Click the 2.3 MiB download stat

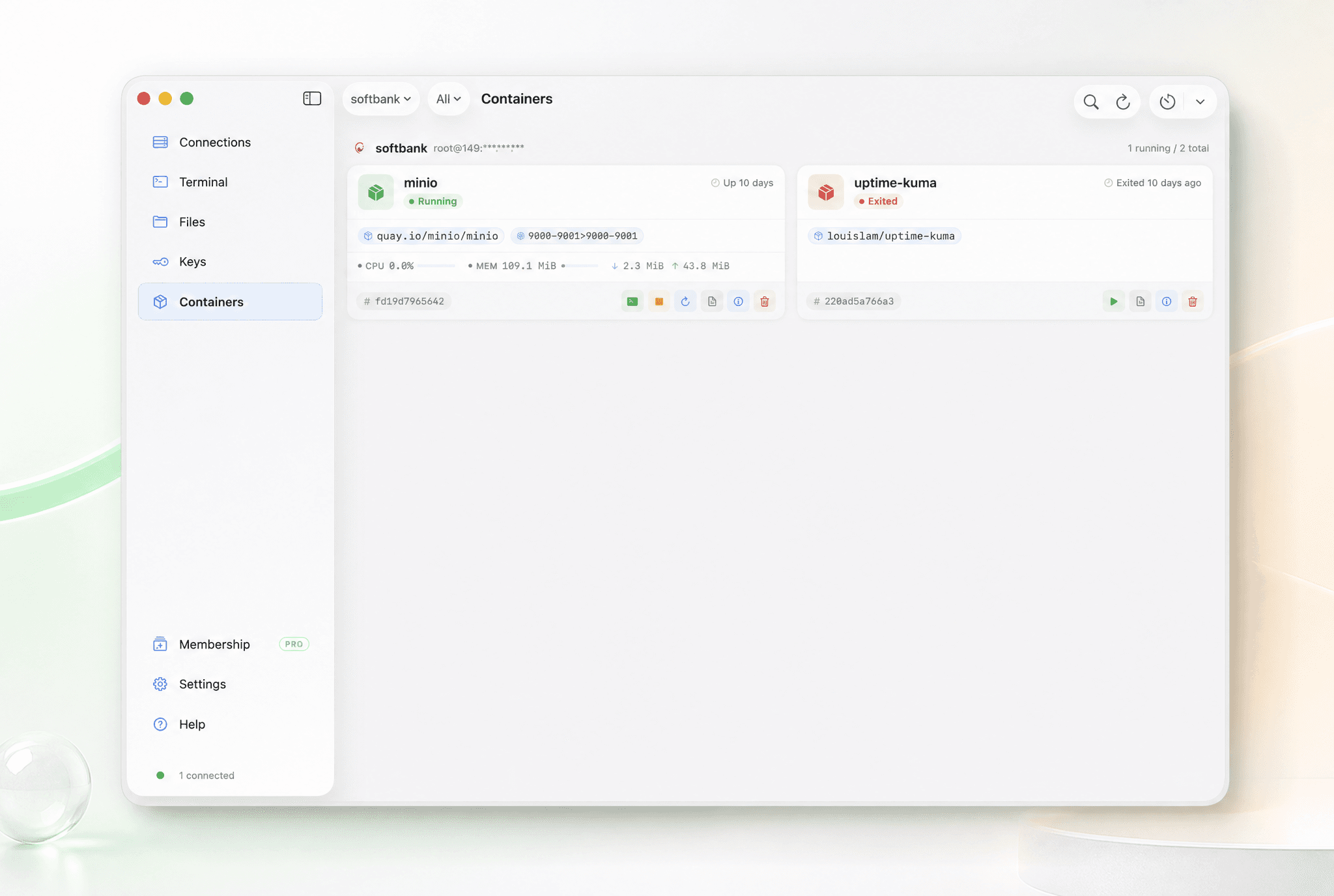637,266
